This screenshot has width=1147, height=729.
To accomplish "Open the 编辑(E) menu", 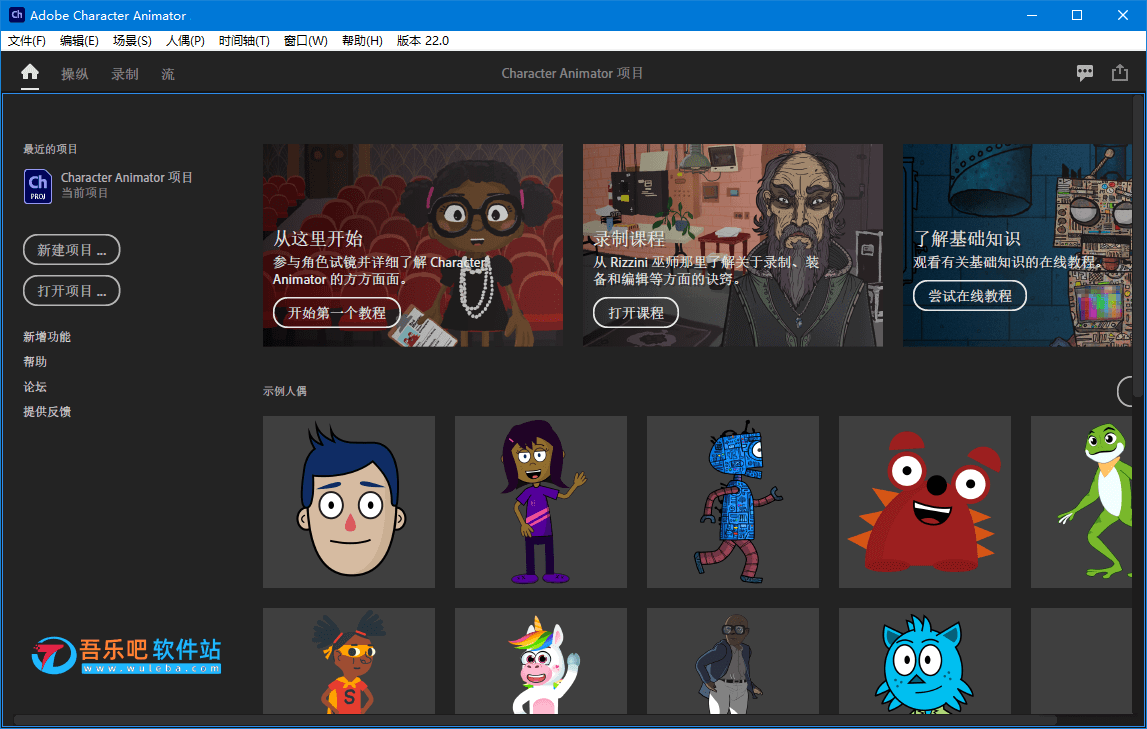I will (x=79, y=41).
